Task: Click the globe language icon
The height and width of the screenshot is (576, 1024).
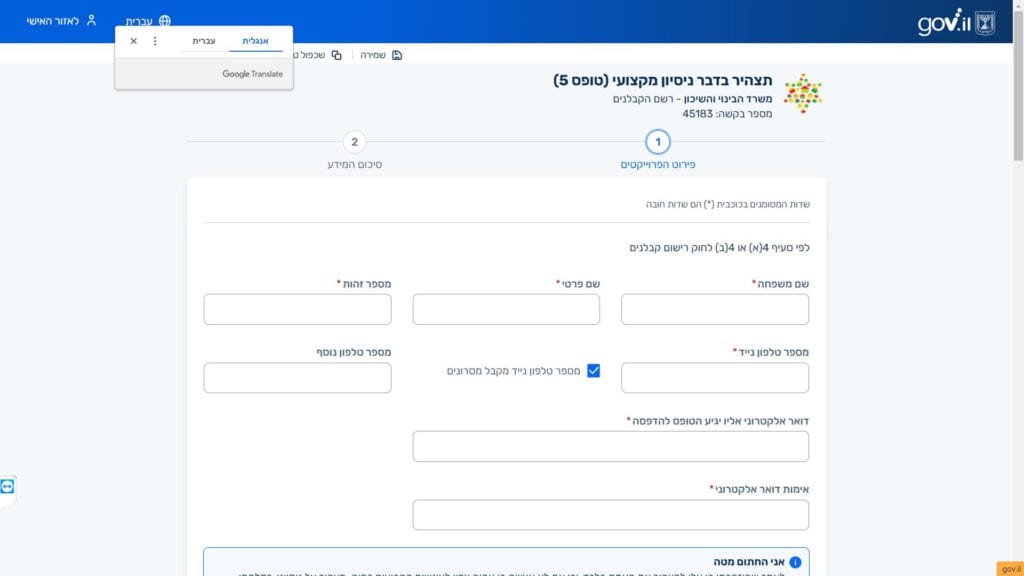Action: [164, 21]
